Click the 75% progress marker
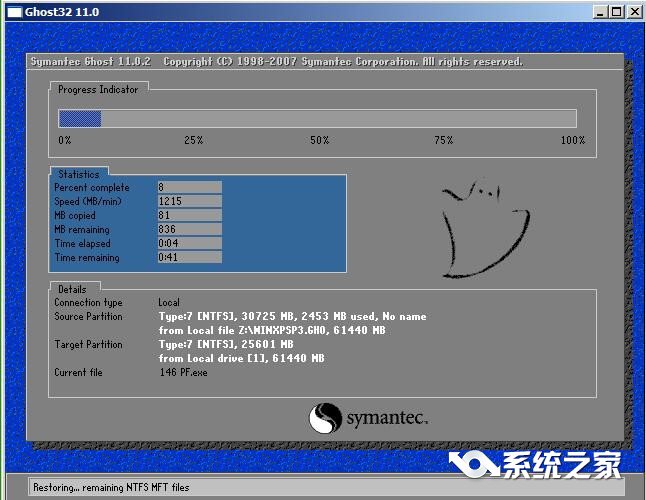The height and width of the screenshot is (500, 646). [444, 140]
